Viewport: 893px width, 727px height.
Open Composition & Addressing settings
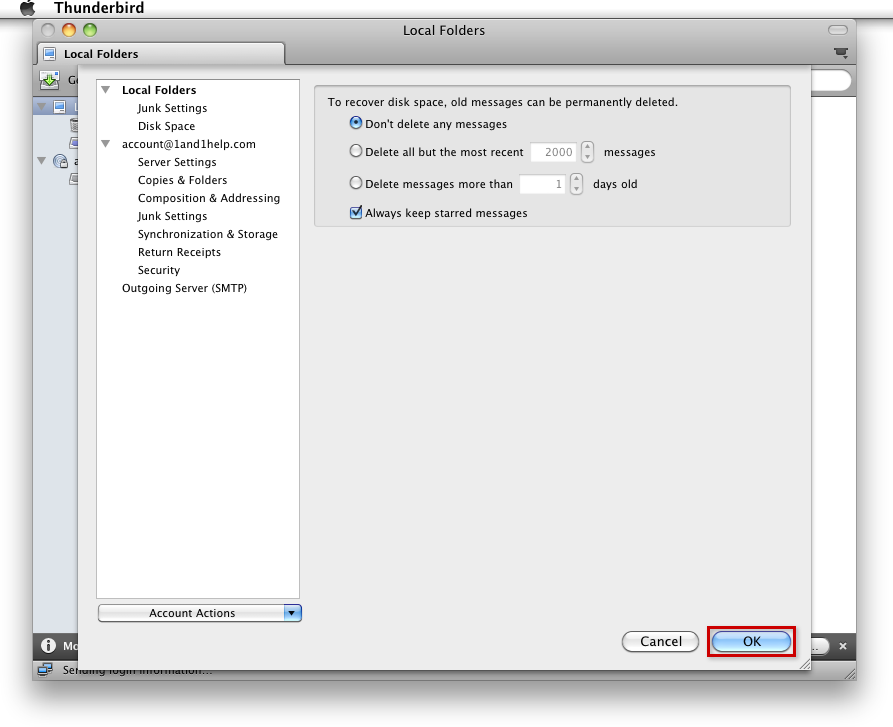[x=209, y=198]
